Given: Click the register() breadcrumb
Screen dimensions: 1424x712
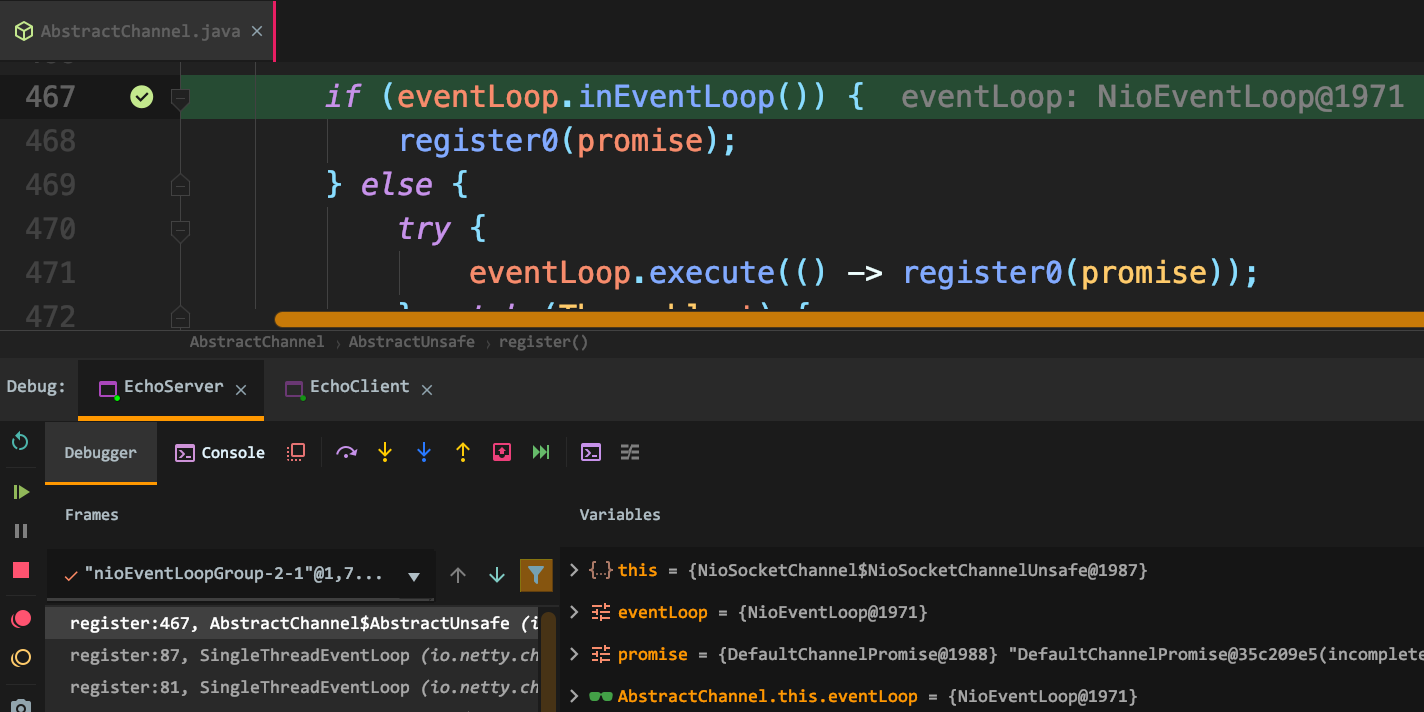Looking at the screenshot, I should [x=544, y=342].
